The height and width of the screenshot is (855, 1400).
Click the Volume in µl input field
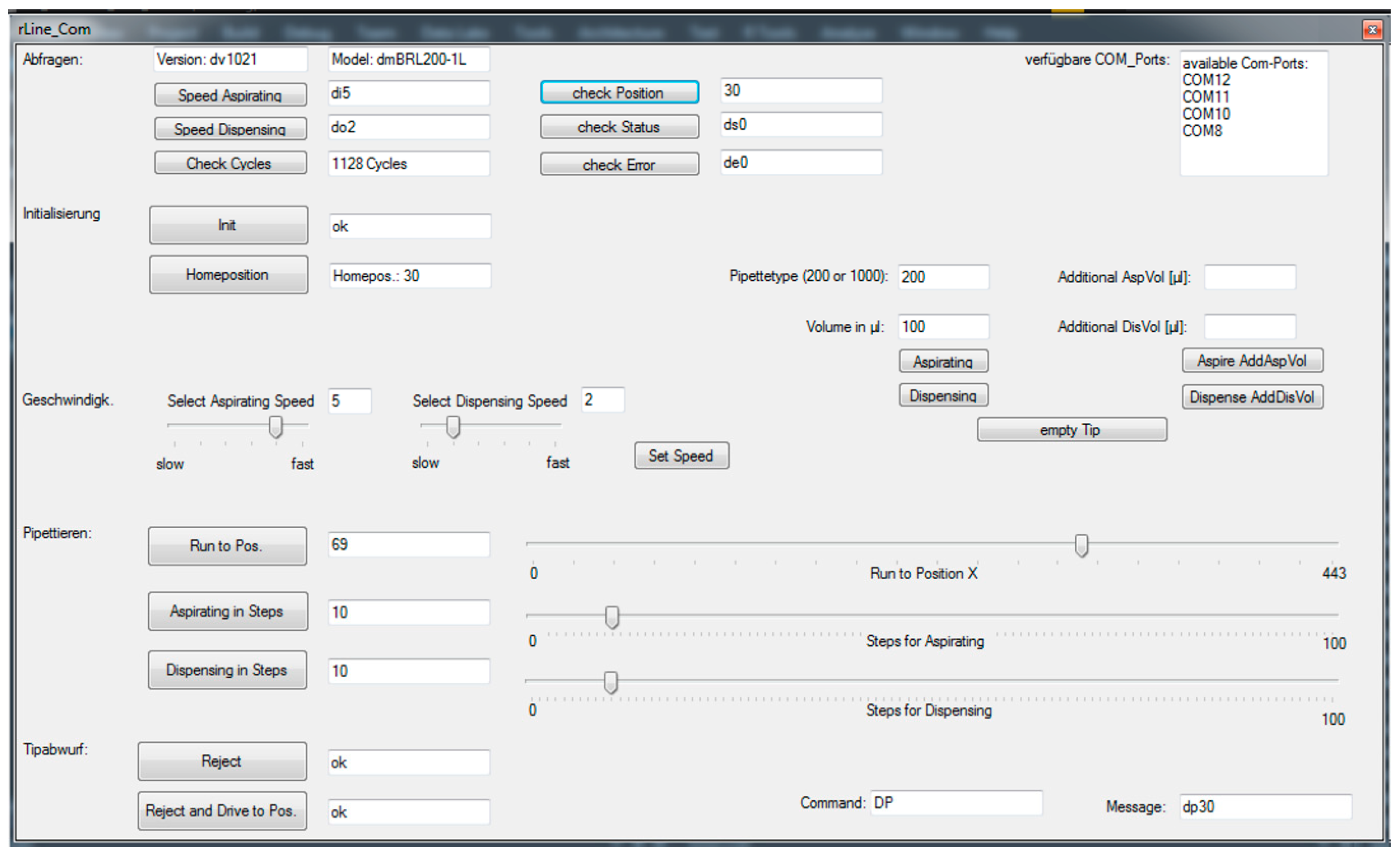[943, 327]
